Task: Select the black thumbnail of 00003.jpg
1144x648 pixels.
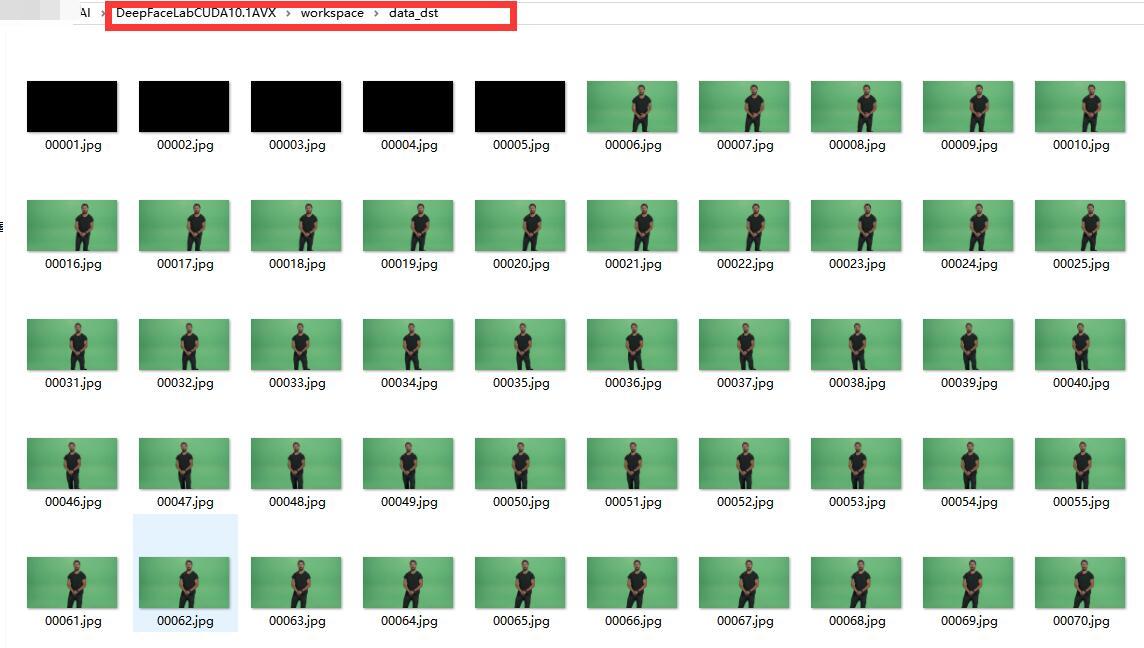Action: click(x=296, y=107)
